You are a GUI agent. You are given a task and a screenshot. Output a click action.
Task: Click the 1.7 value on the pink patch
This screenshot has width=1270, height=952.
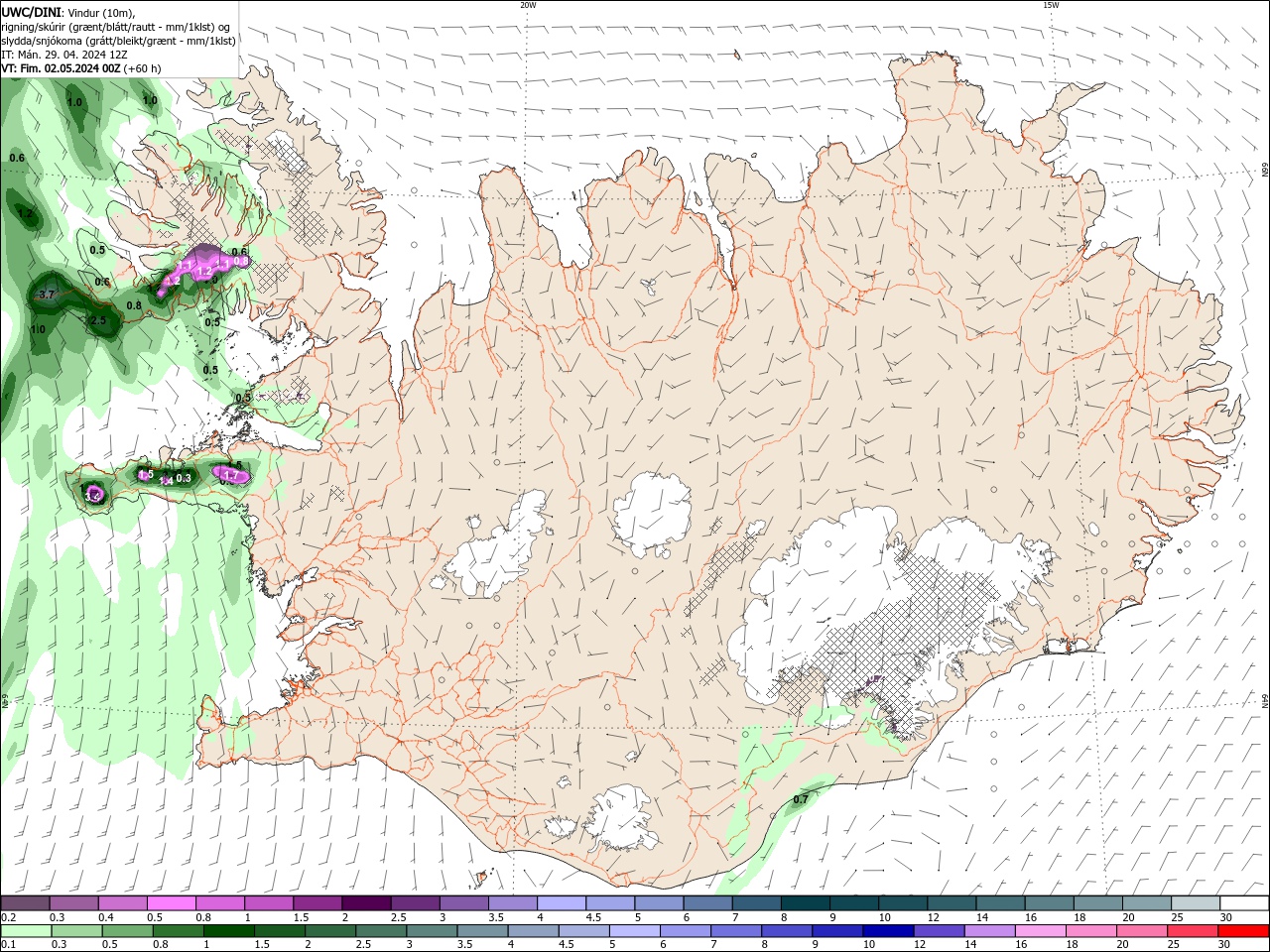(x=231, y=476)
